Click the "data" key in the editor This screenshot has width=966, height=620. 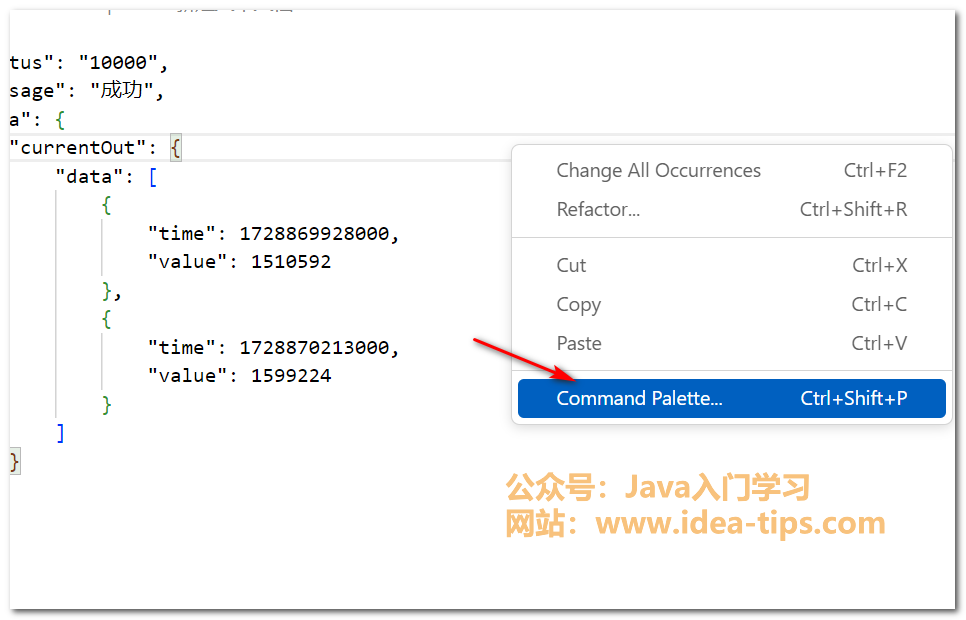tap(87, 177)
